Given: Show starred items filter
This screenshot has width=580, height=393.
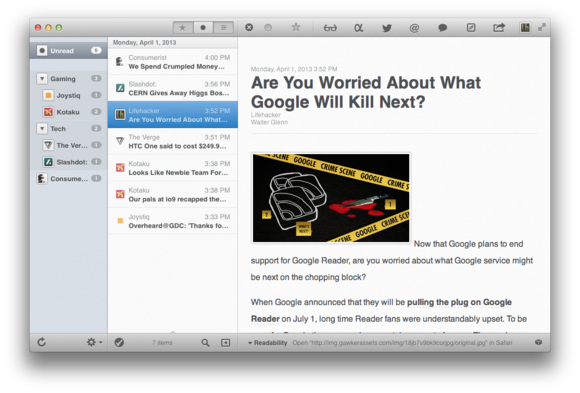Looking at the screenshot, I should point(183,27).
